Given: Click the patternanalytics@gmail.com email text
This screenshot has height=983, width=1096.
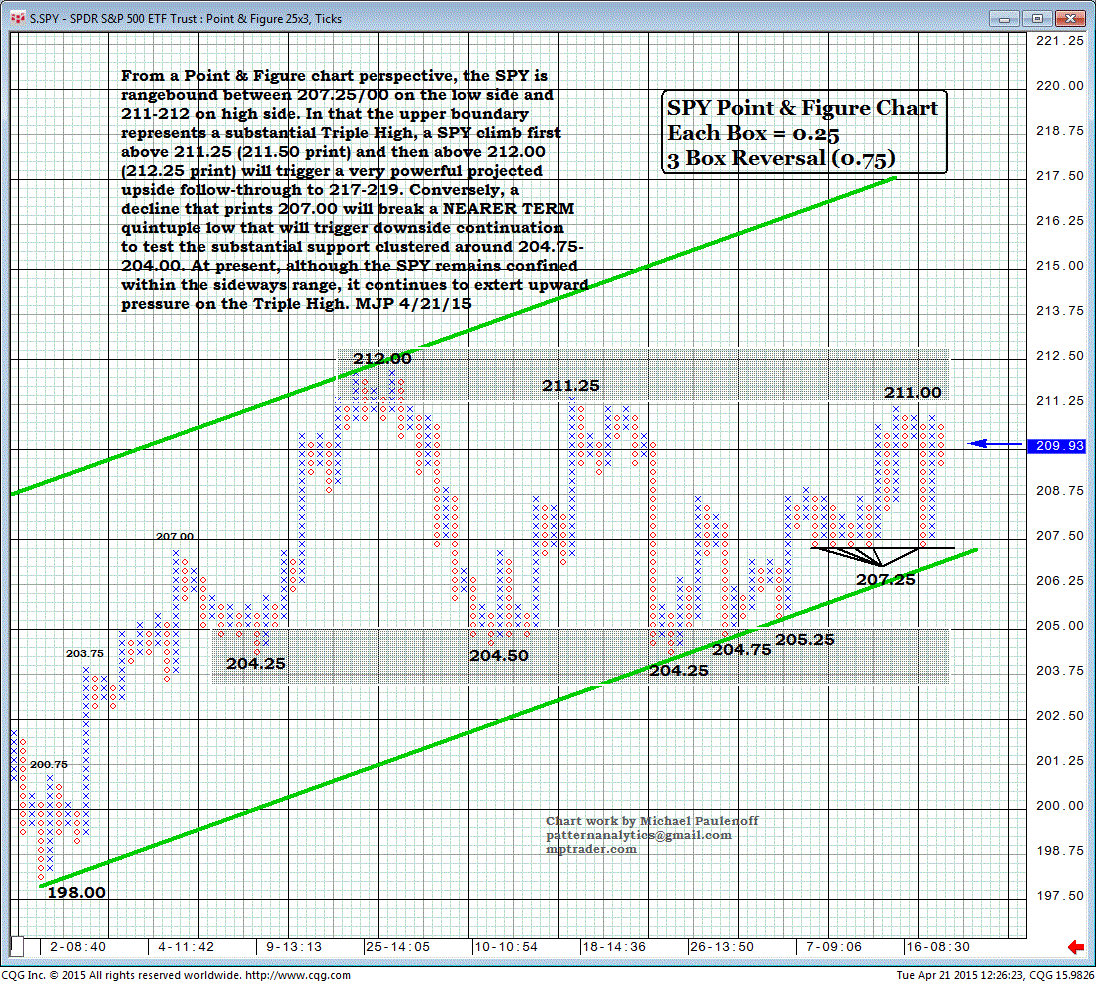Looking at the screenshot, I should 639,835.
